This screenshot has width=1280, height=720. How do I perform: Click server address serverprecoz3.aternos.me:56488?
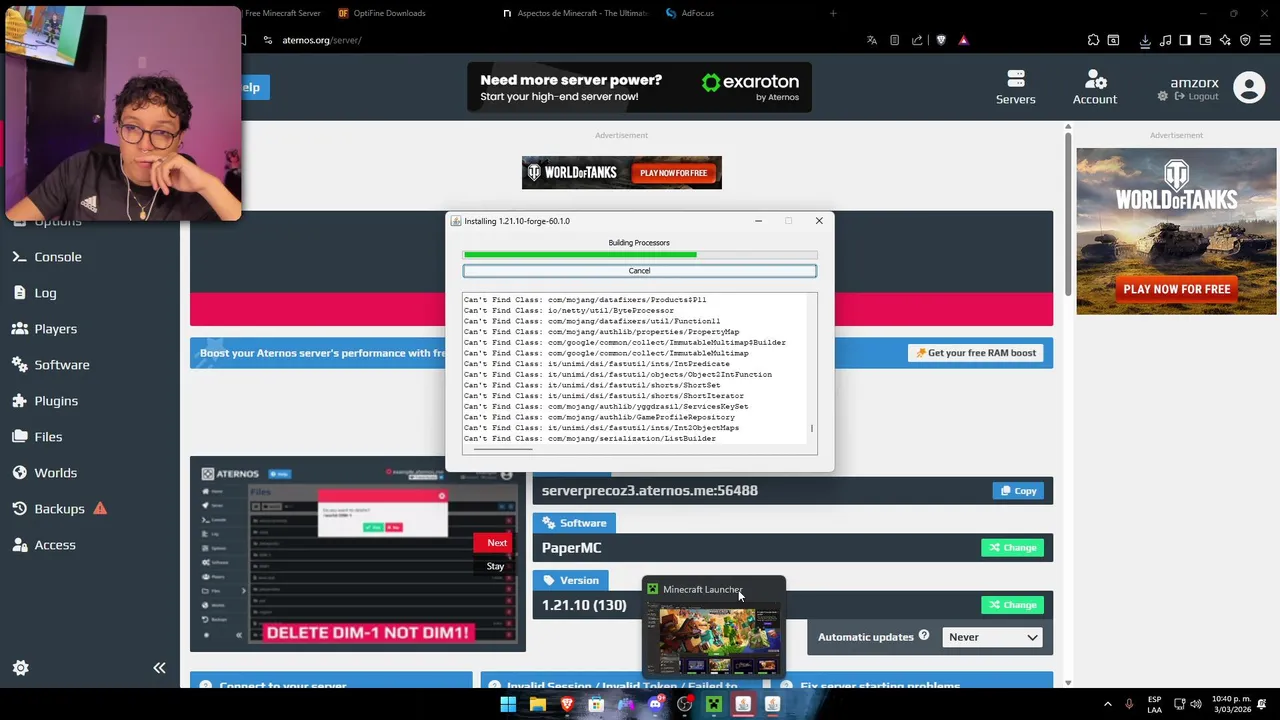point(649,491)
